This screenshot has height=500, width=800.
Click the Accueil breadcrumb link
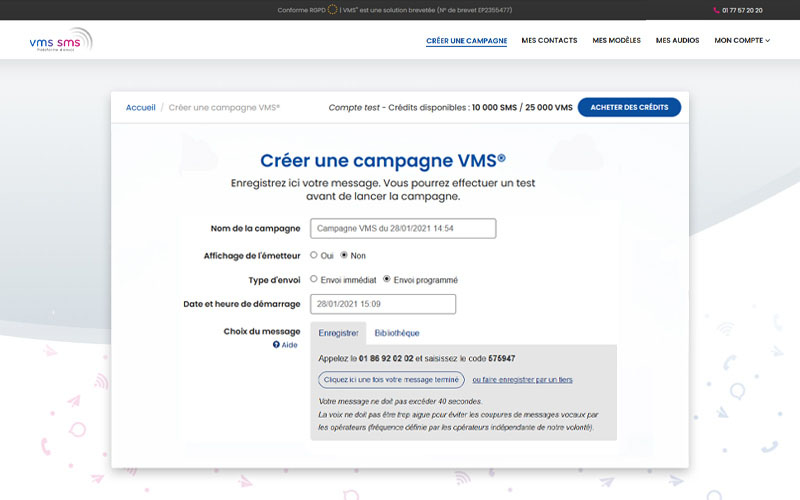(140, 108)
